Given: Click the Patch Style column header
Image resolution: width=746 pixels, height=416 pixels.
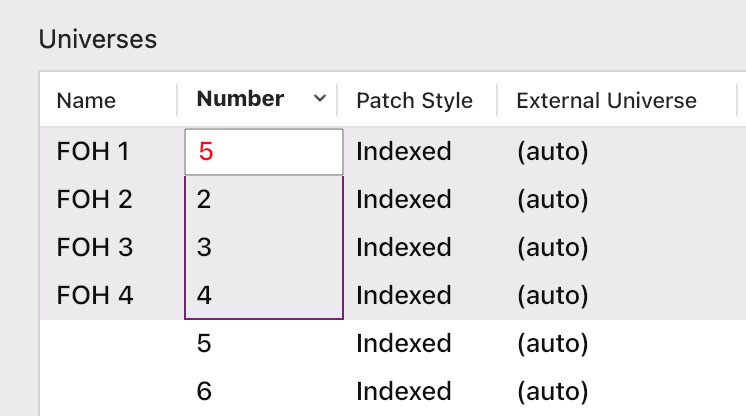Looking at the screenshot, I should tap(414, 101).
